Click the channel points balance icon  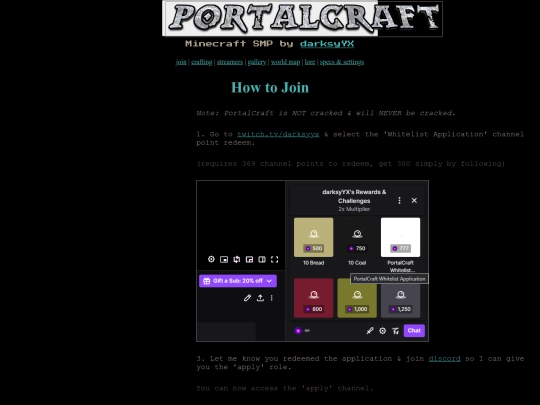298,331
